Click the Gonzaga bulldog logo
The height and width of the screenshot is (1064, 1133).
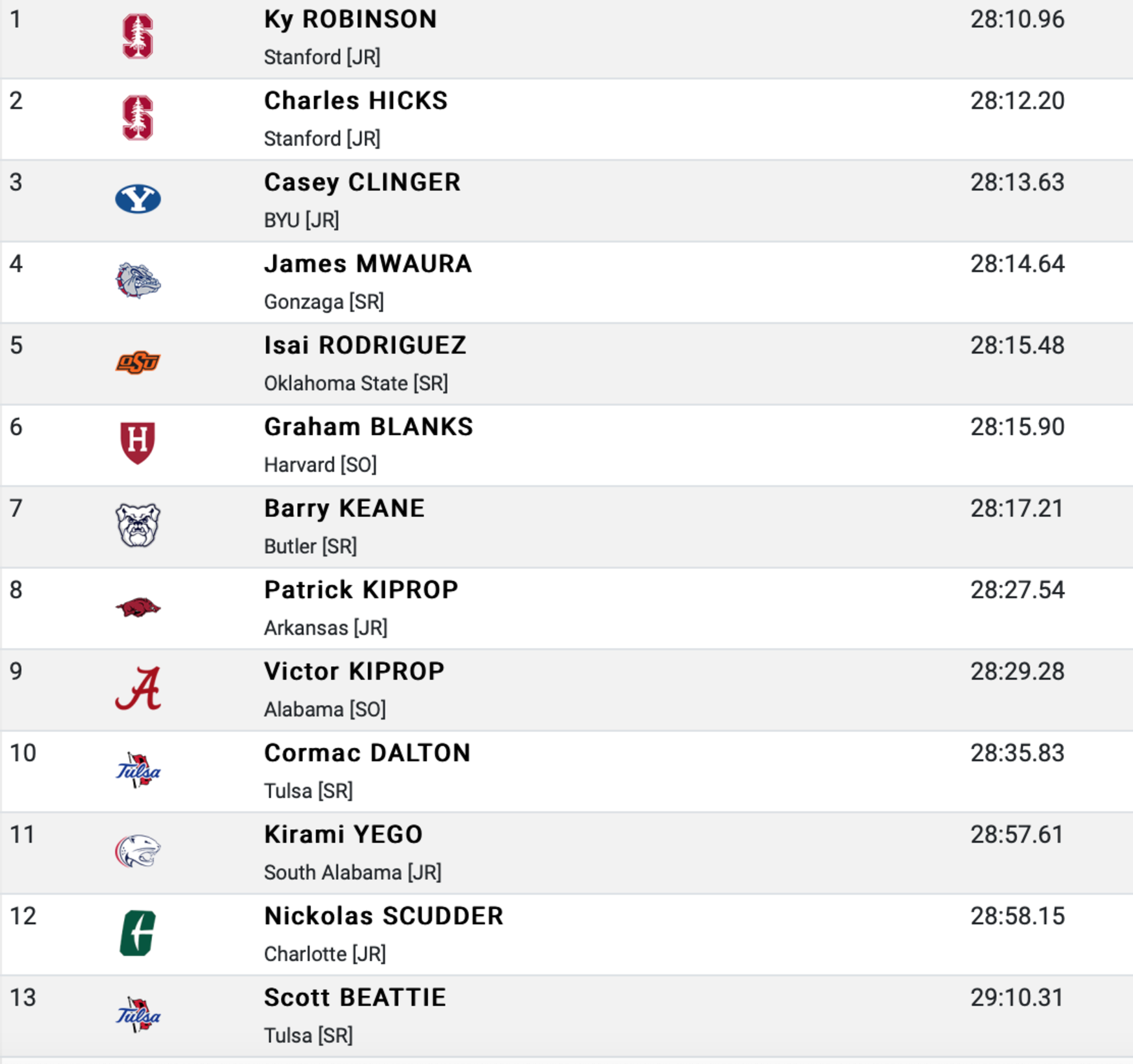click(137, 280)
